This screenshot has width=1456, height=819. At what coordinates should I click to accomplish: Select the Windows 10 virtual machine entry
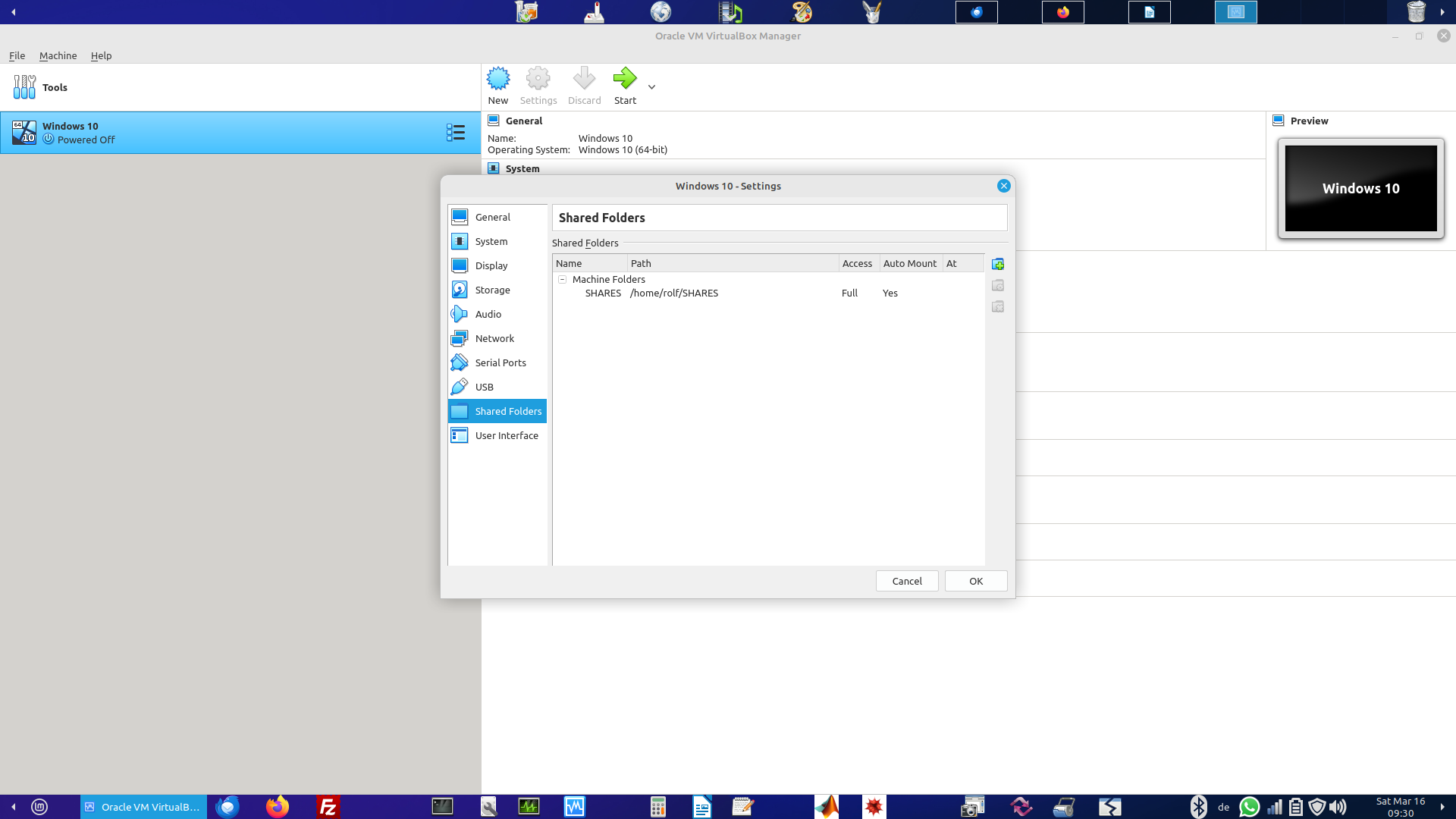point(240,133)
